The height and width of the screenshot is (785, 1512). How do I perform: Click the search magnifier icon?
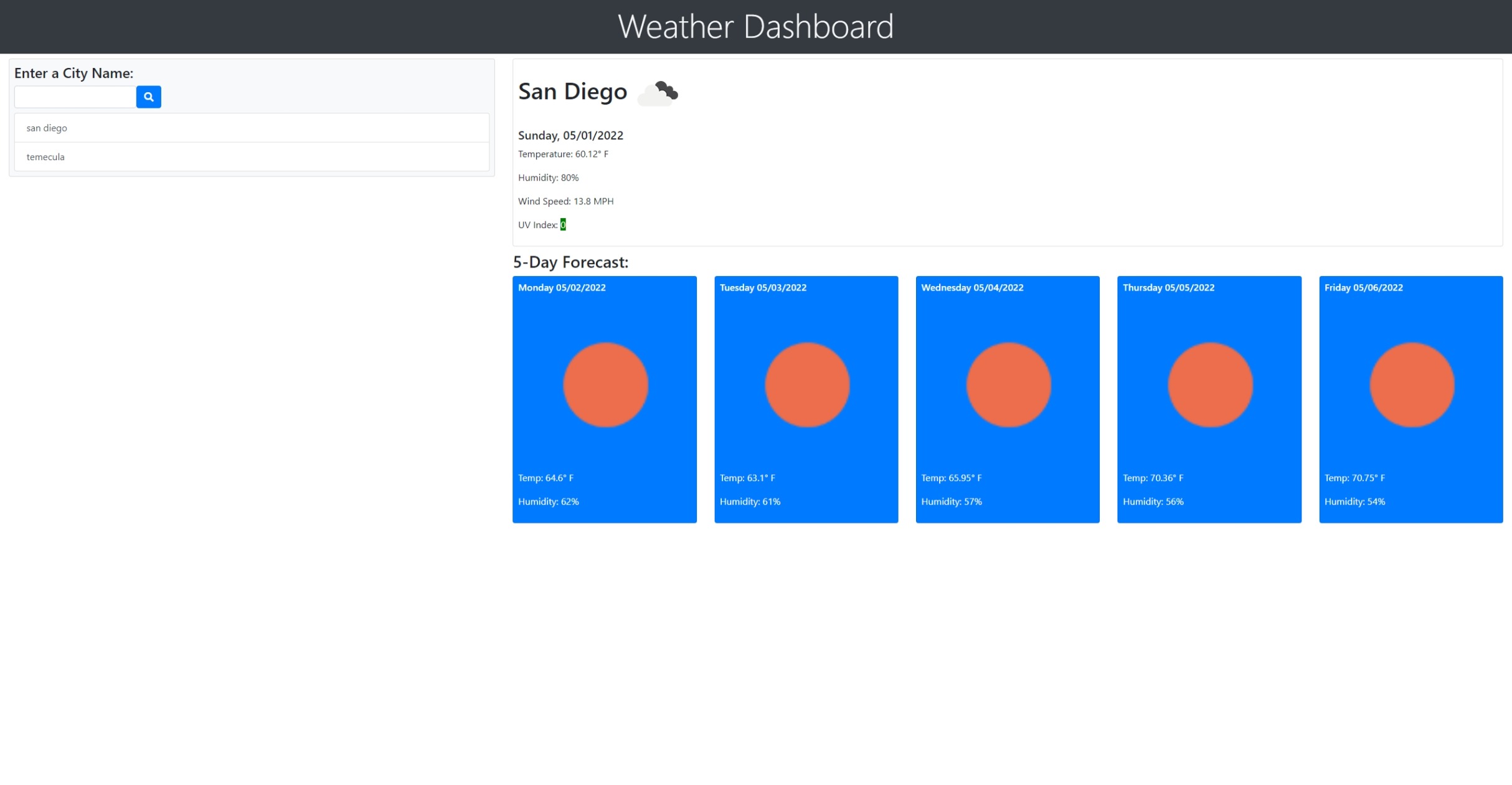pyautogui.click(x=148, y=97)
